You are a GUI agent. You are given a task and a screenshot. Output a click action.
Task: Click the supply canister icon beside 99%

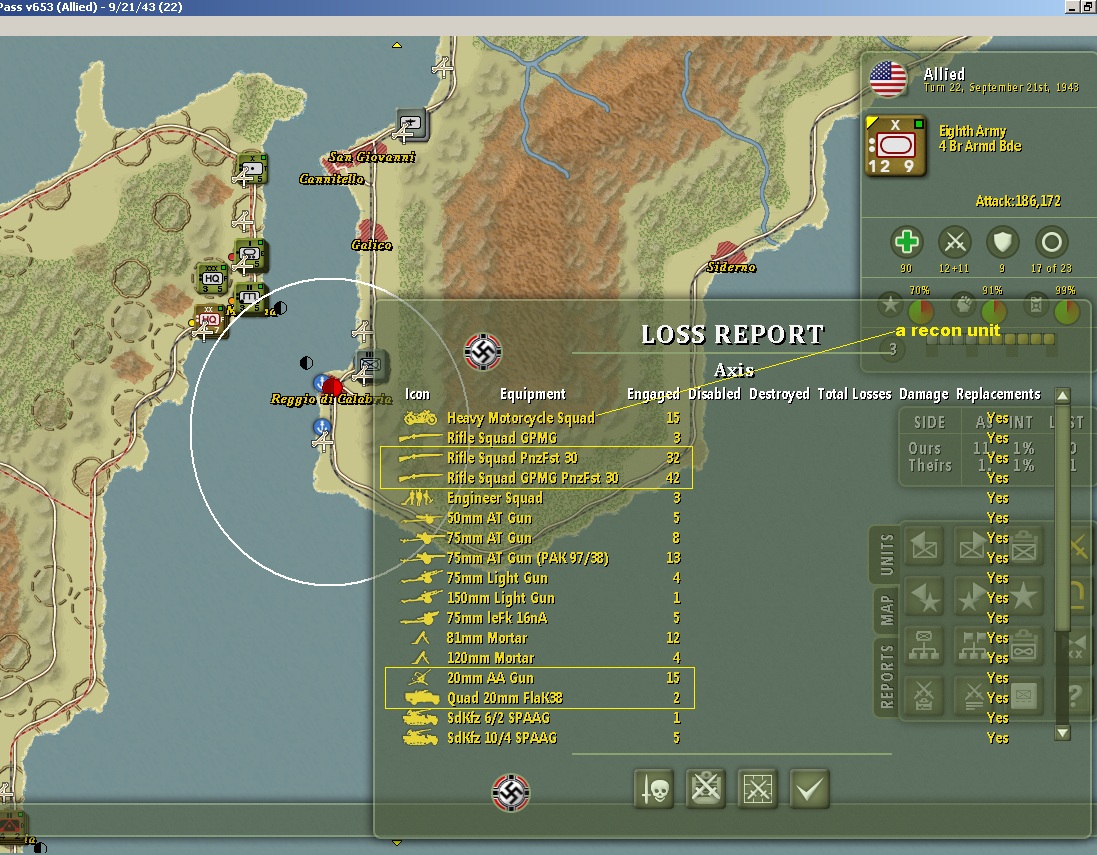(1036, 304)
